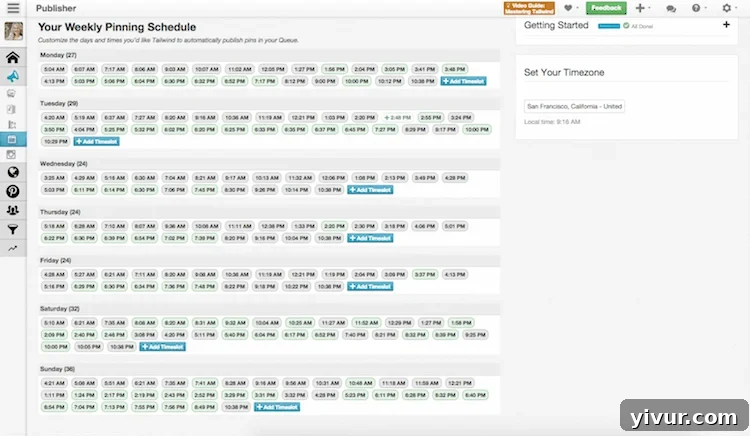Click the profile avatar photo
The image size is (750, 436).
pos(13,32)
